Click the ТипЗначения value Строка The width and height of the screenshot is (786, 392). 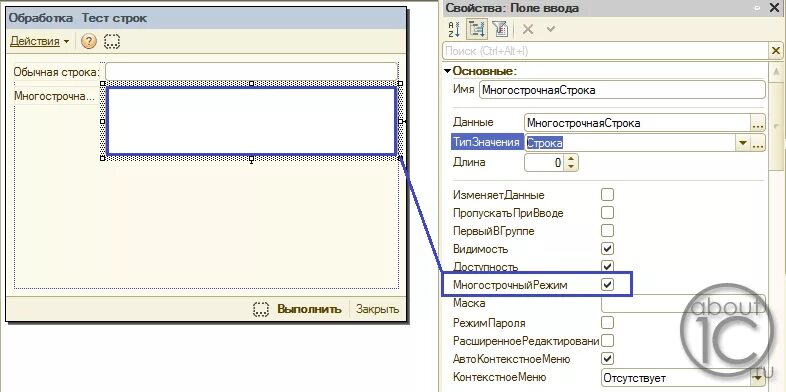[x=545, y=143]
